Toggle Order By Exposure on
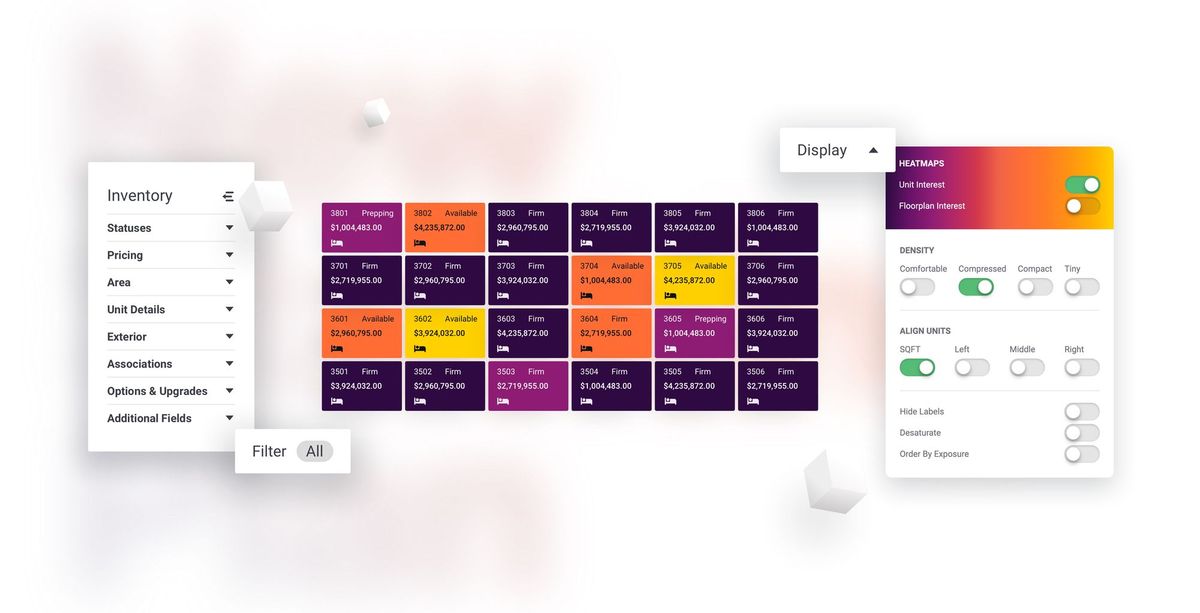Screen dimensions: 1200x613 (x=1081, y=453)
